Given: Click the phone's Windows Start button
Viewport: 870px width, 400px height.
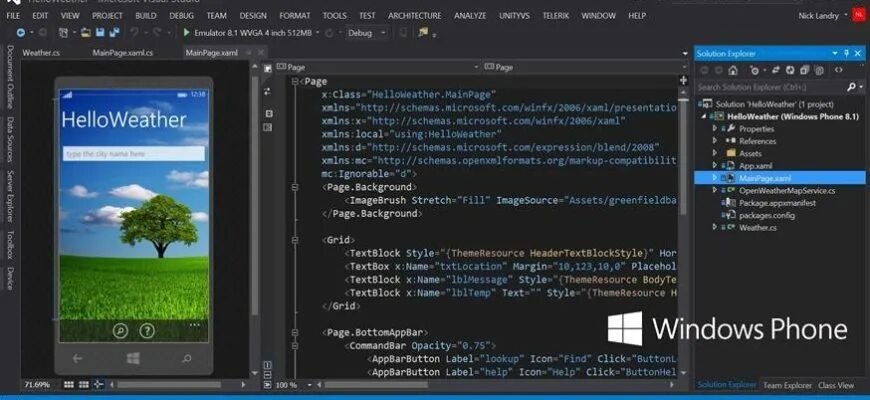Looking at the screenshot, I should pyautogui.click(x=133, y=358).
